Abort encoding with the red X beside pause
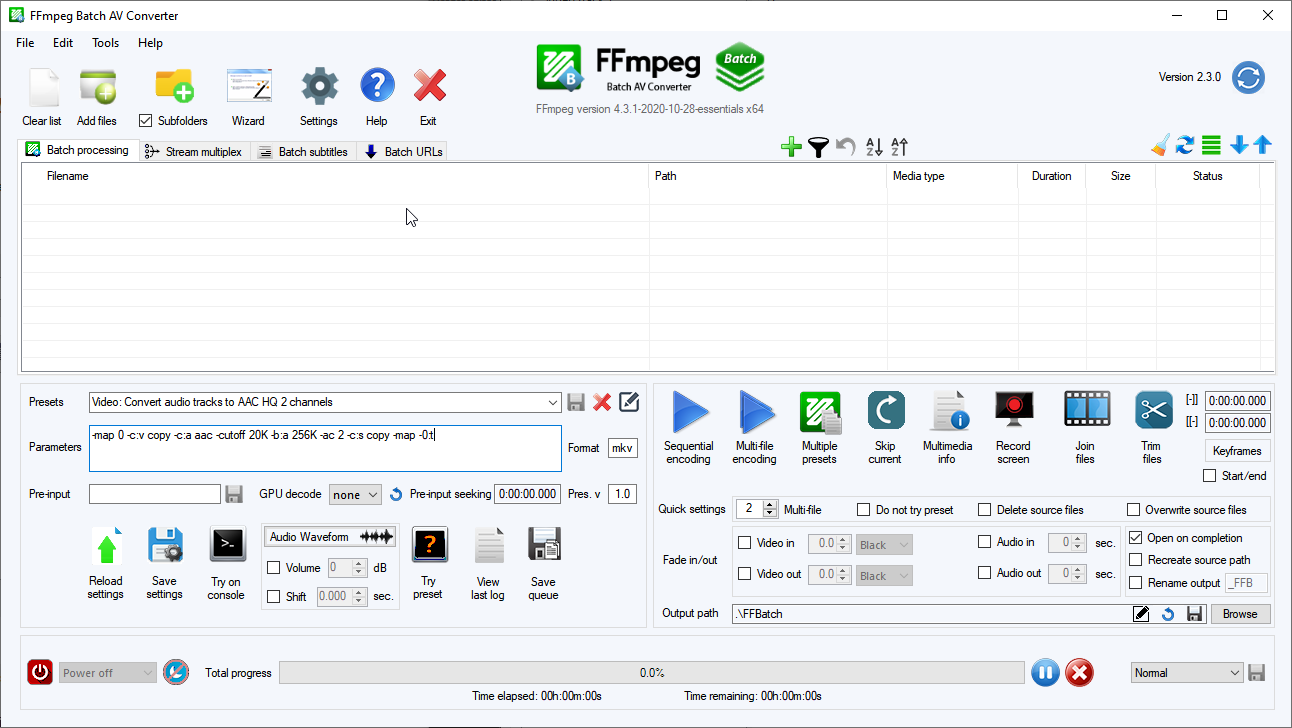This screenshot has height=728, width=1292. pos(1079,673)
